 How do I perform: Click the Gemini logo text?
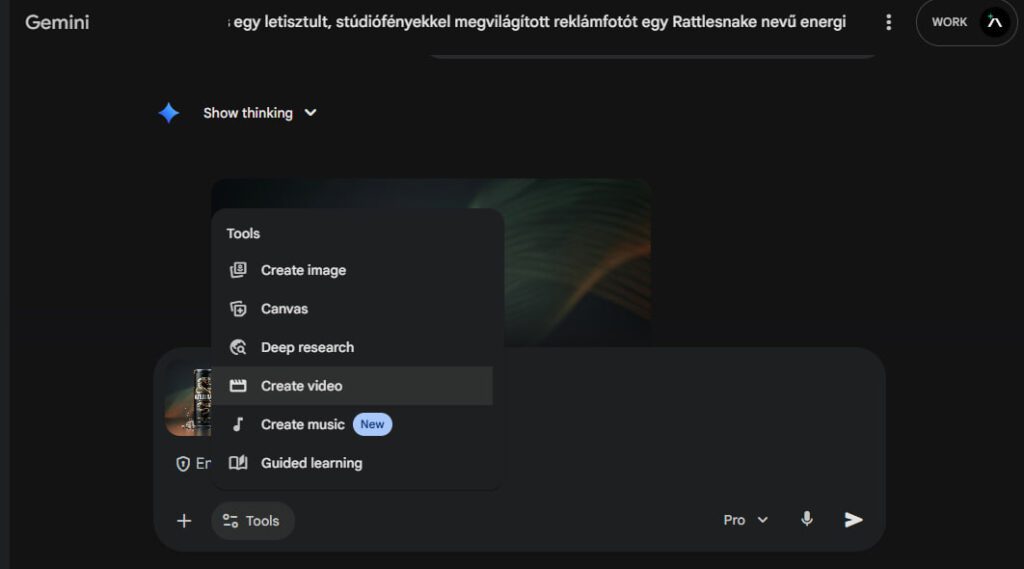click(x=57, y=22)
